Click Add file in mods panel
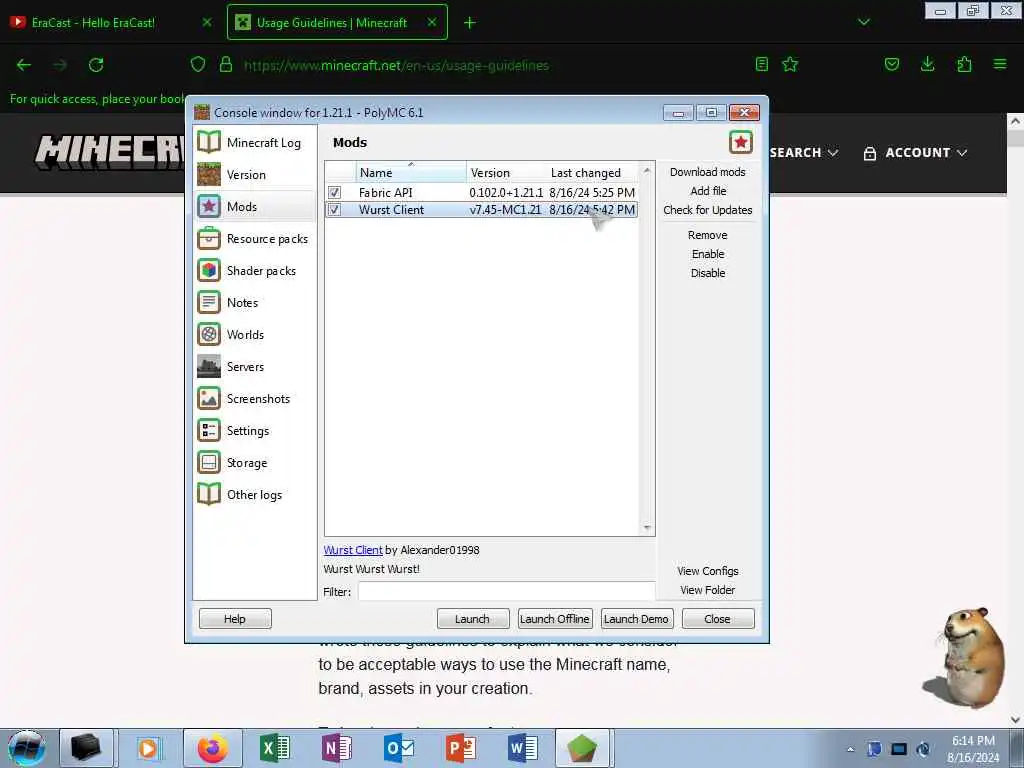The height and width of the screenshot is (768, 1024). [708, 191]
